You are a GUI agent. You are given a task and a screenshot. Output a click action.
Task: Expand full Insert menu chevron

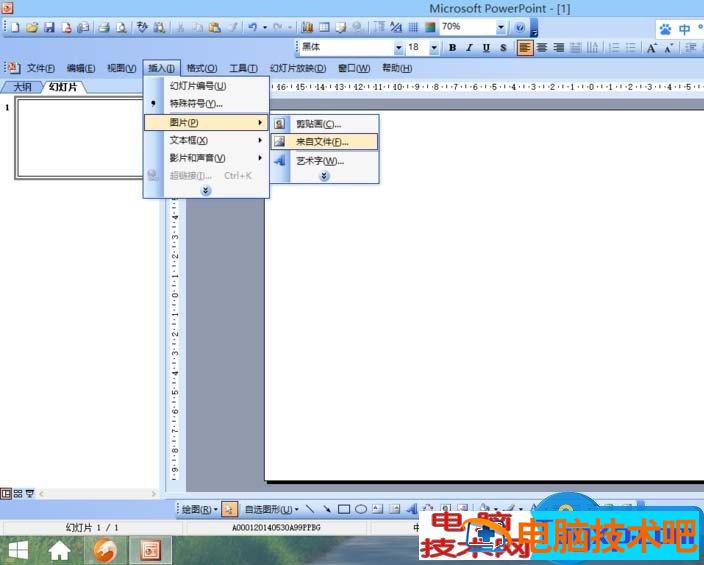click(x=206, y=191)
